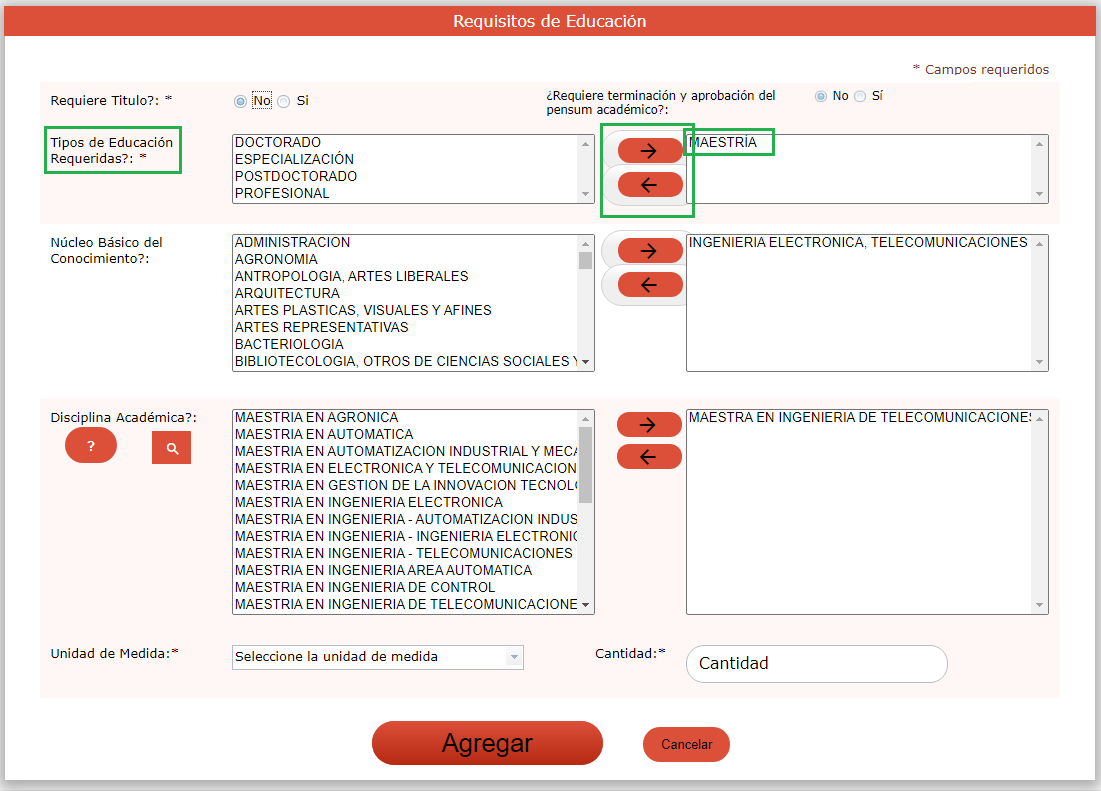
Task: Click the Cantidad input field
Action: tap(816, 664)
